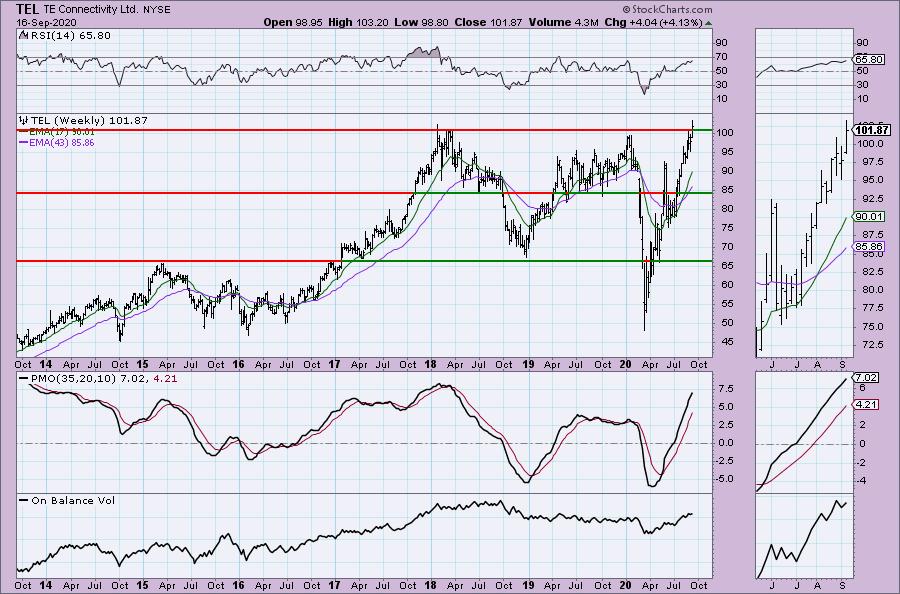Click year '14' on the price chart's date axis
The width and height of the screenshot is (900, 594).
(46, 364)
